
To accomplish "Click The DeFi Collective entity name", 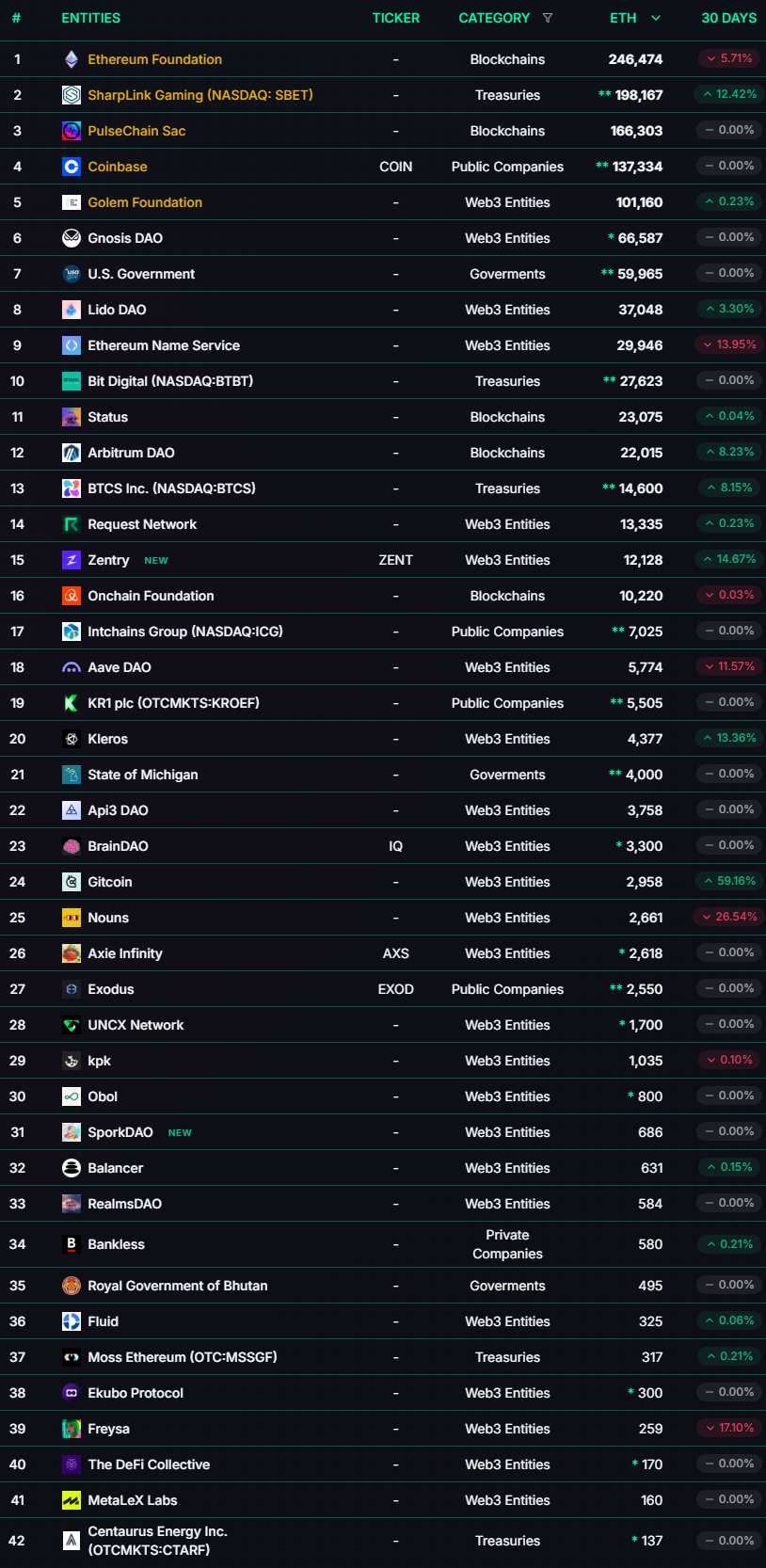I will pyautogui.click(x=149, y=1464).
